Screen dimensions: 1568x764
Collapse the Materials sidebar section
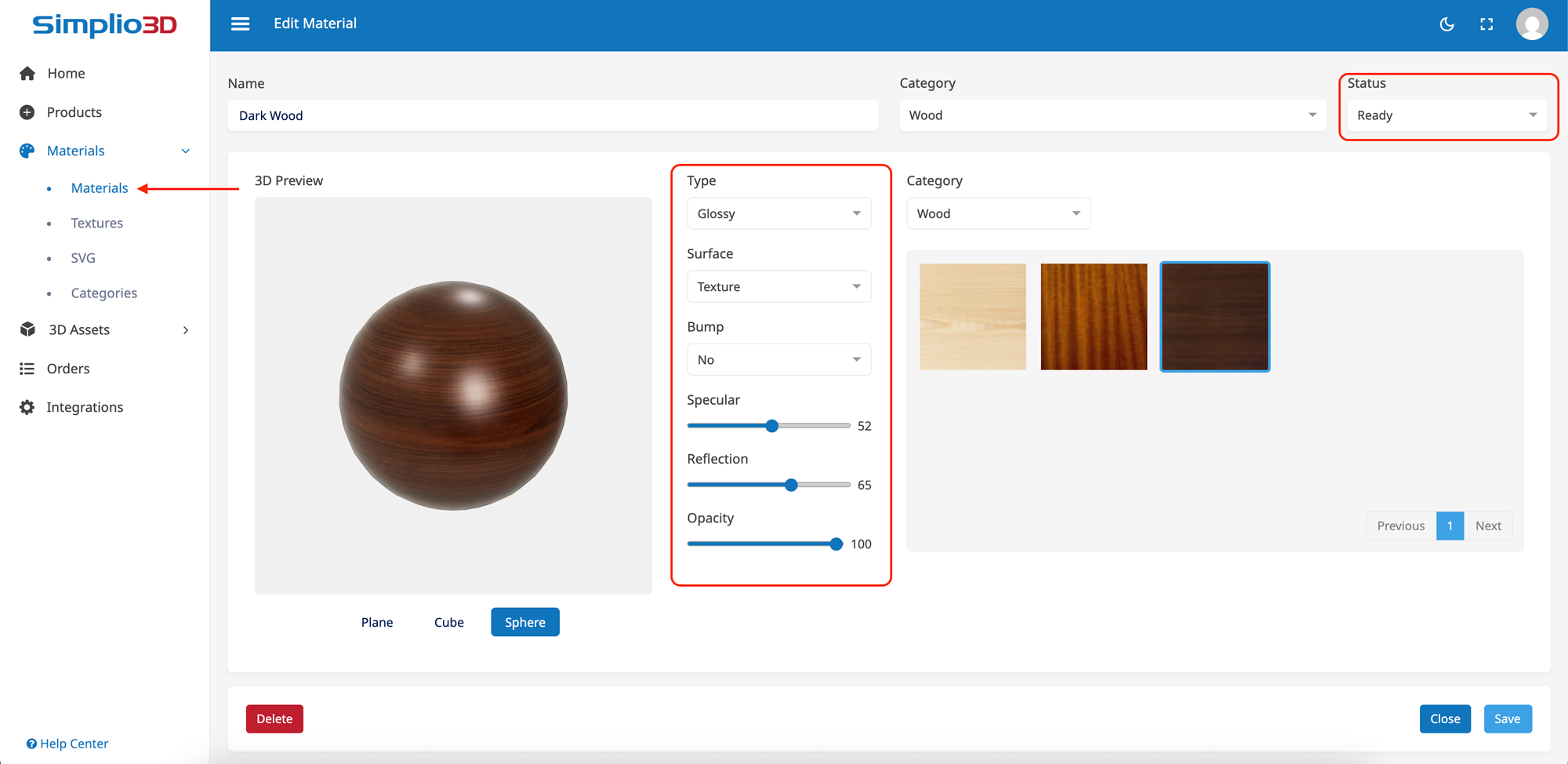185,150
